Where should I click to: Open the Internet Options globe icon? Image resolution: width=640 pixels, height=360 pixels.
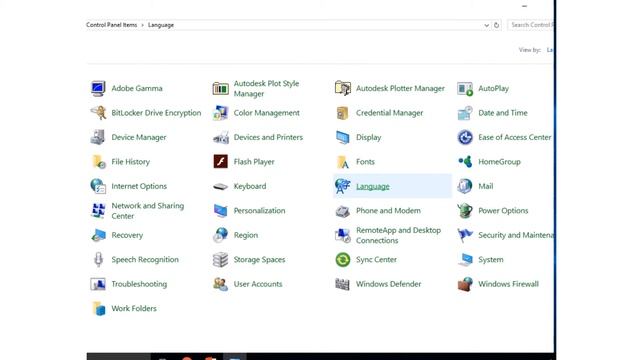click(x=98, y=186)
